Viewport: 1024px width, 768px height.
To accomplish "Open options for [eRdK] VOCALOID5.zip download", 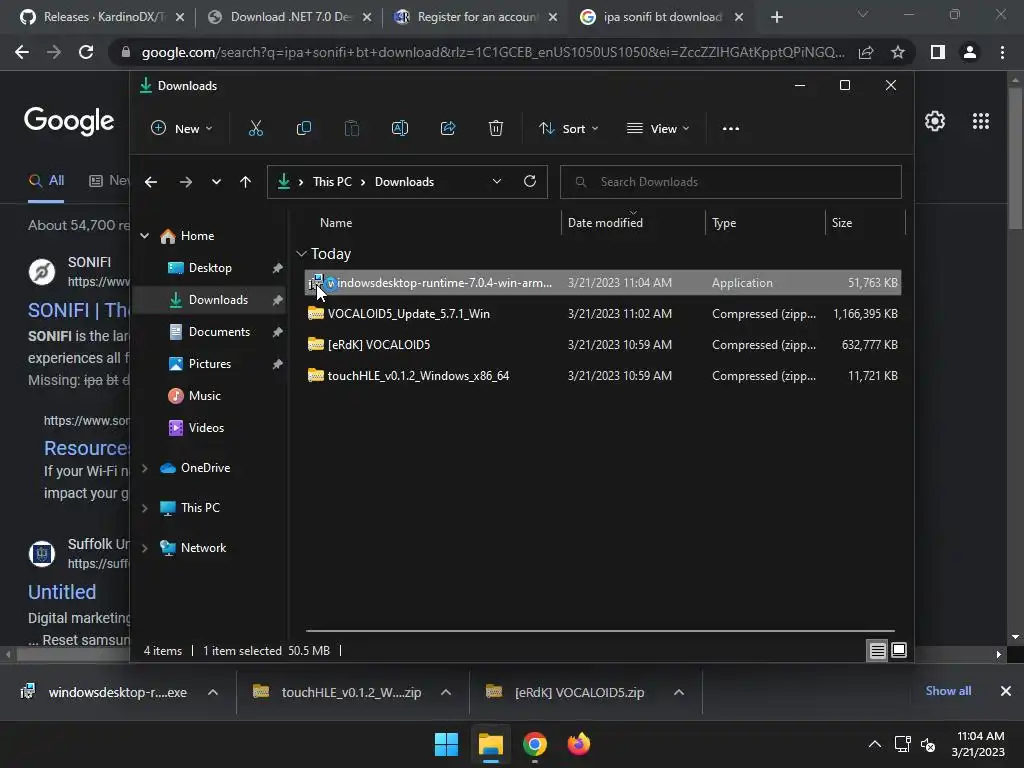I will click(679, 692).
